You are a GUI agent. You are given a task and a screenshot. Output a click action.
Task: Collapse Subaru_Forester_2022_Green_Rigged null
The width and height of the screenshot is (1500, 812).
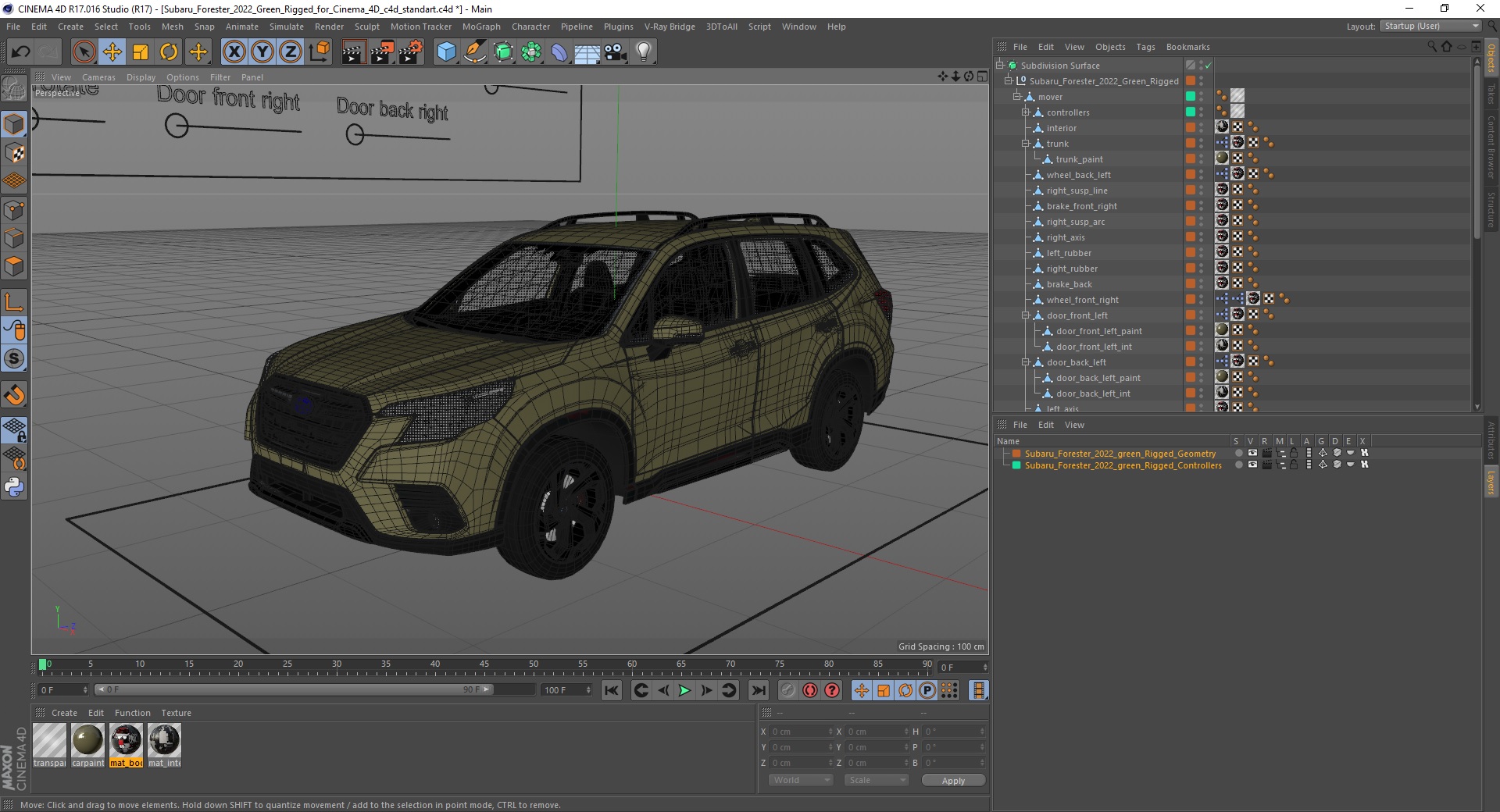pos(1009,81)
